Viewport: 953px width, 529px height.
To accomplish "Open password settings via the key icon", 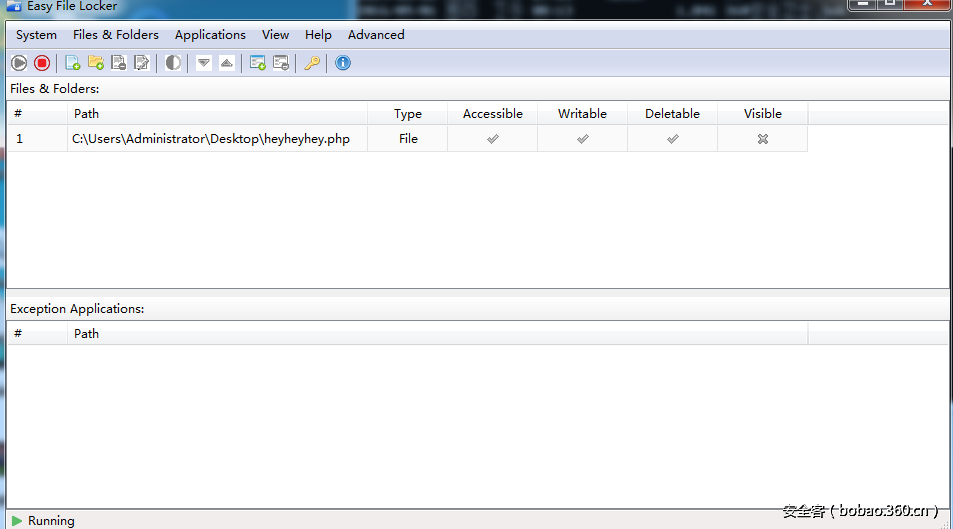I will (312, 63).
